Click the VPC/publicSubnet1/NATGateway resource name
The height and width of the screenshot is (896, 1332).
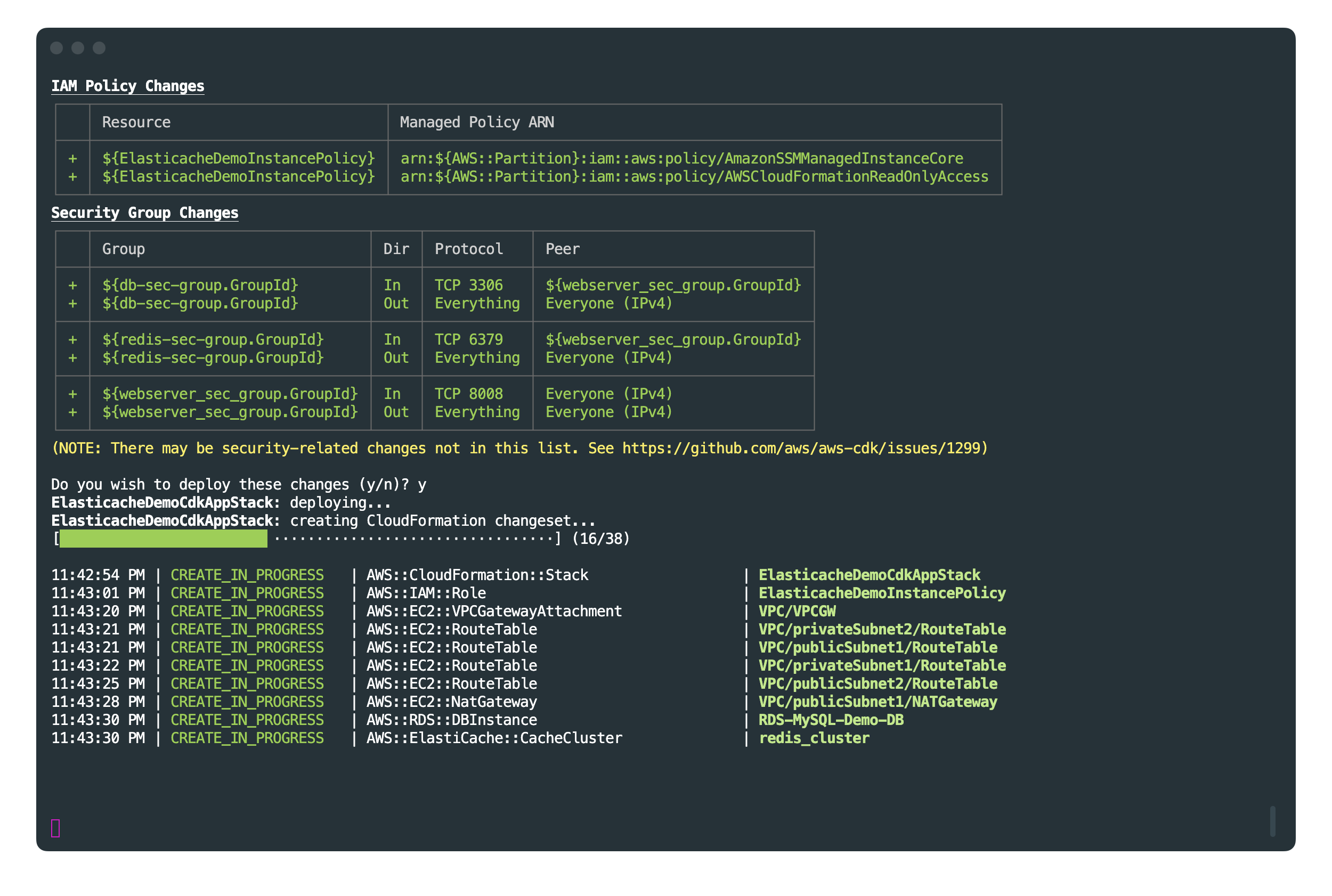click(x=877, y=702)
